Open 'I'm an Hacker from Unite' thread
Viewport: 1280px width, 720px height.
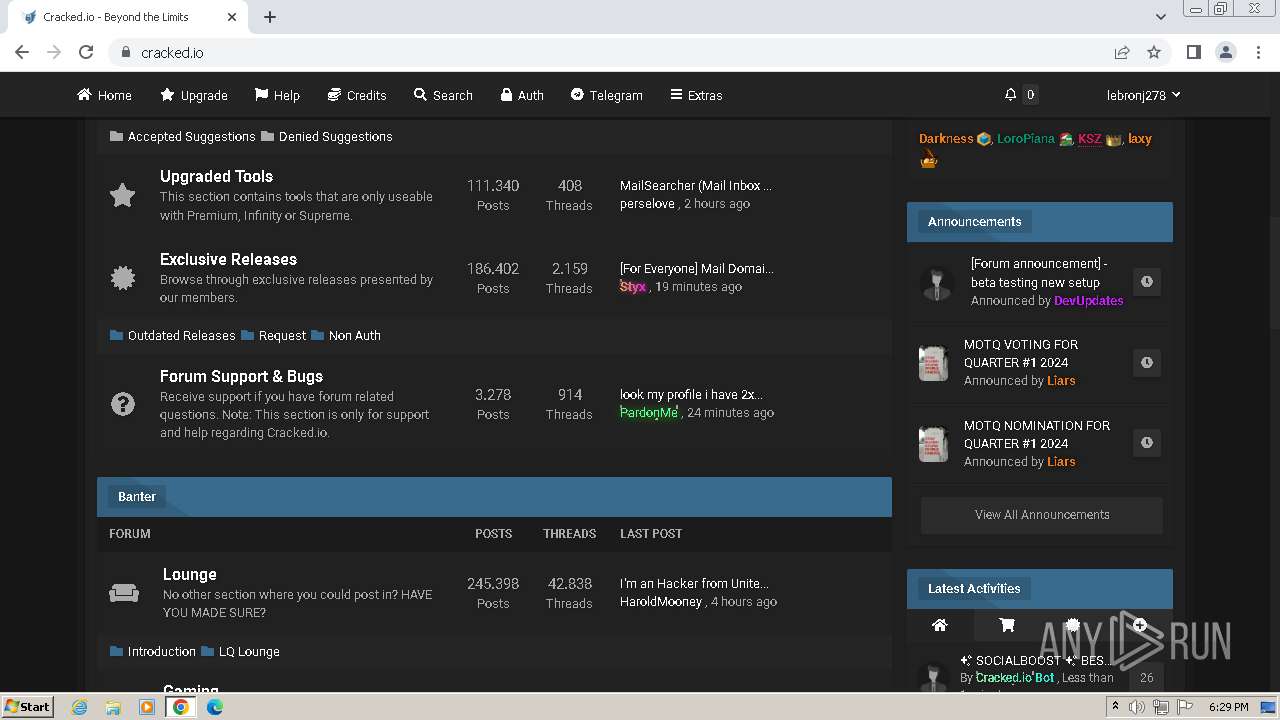[x=694, y=583]
